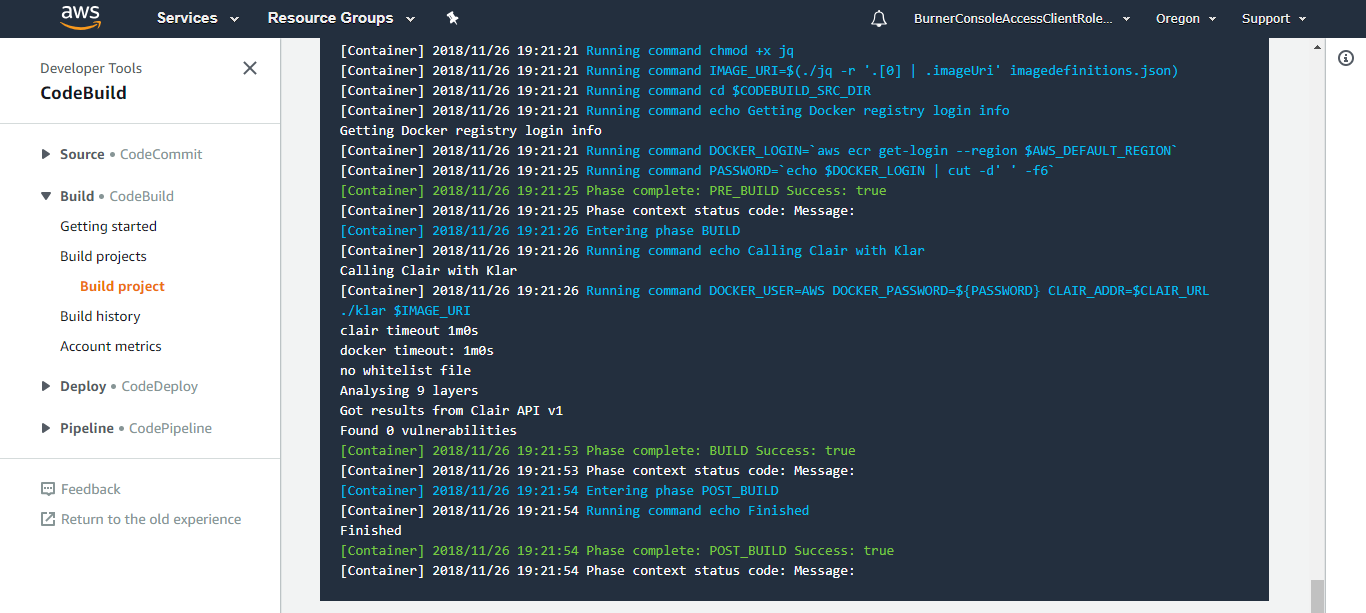This screenshot has width=1366, height=613.
Task: Open Build history
Action: click(100, 316)
